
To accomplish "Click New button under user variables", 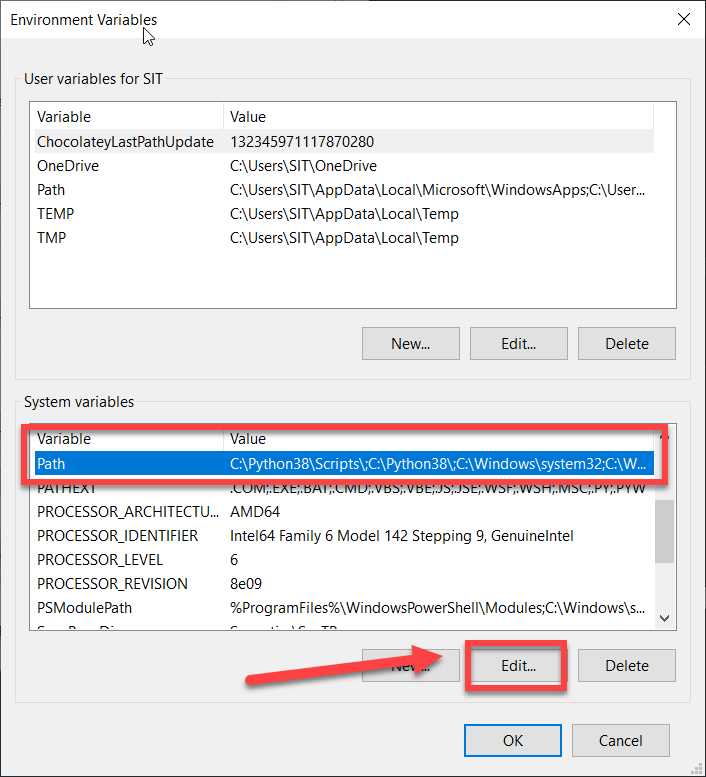I will 411,343.
